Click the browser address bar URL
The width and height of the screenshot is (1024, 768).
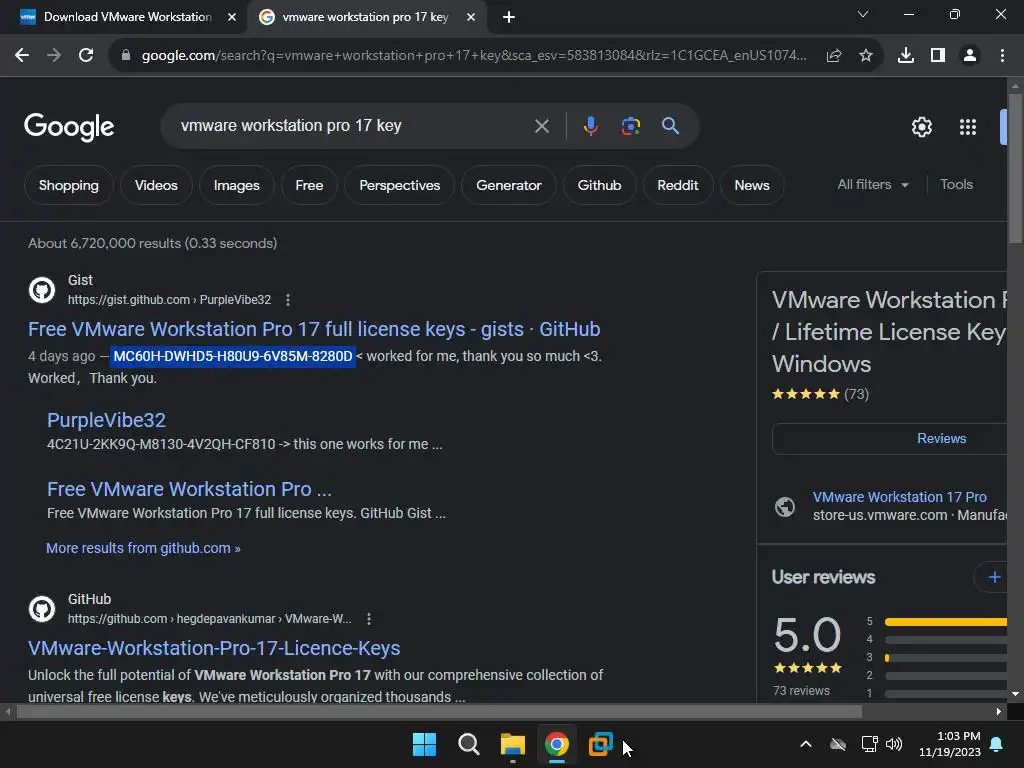coord(474,56)
